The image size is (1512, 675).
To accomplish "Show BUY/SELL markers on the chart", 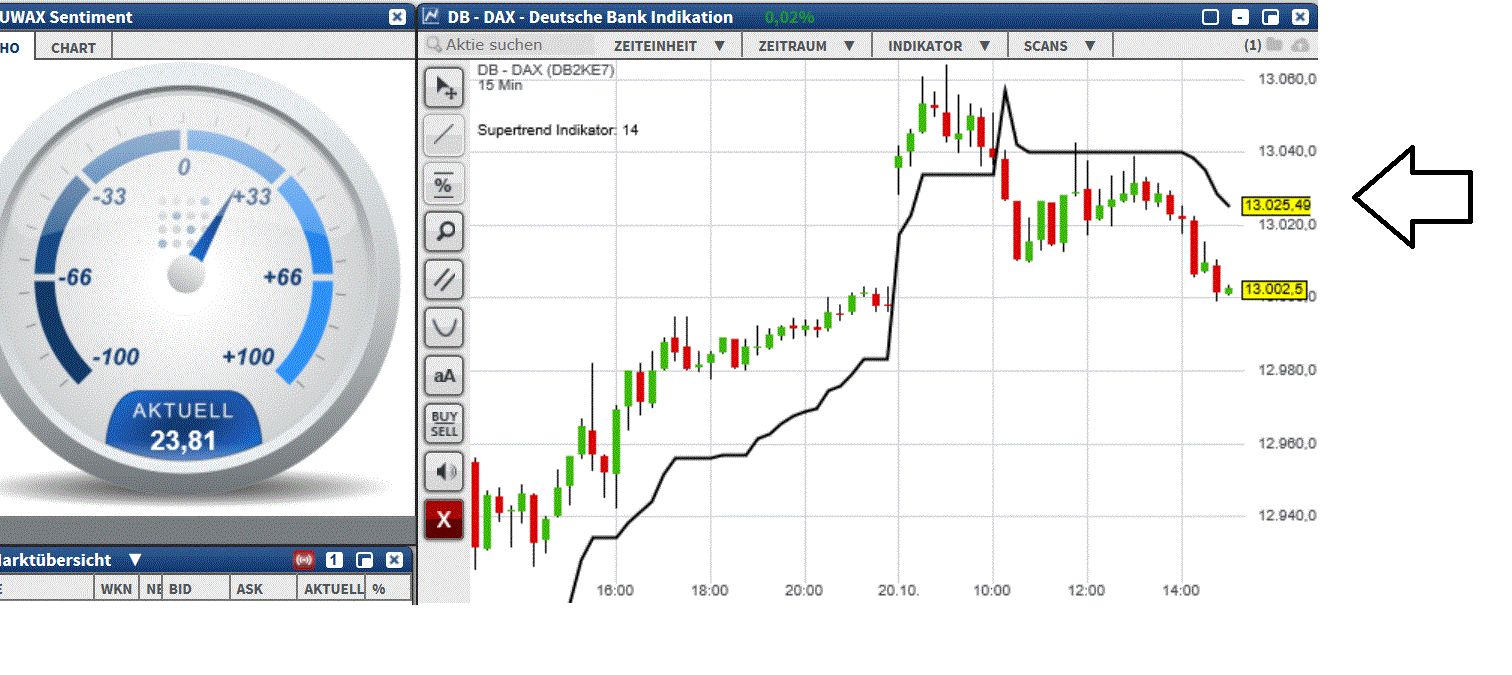I will [444, 423].
